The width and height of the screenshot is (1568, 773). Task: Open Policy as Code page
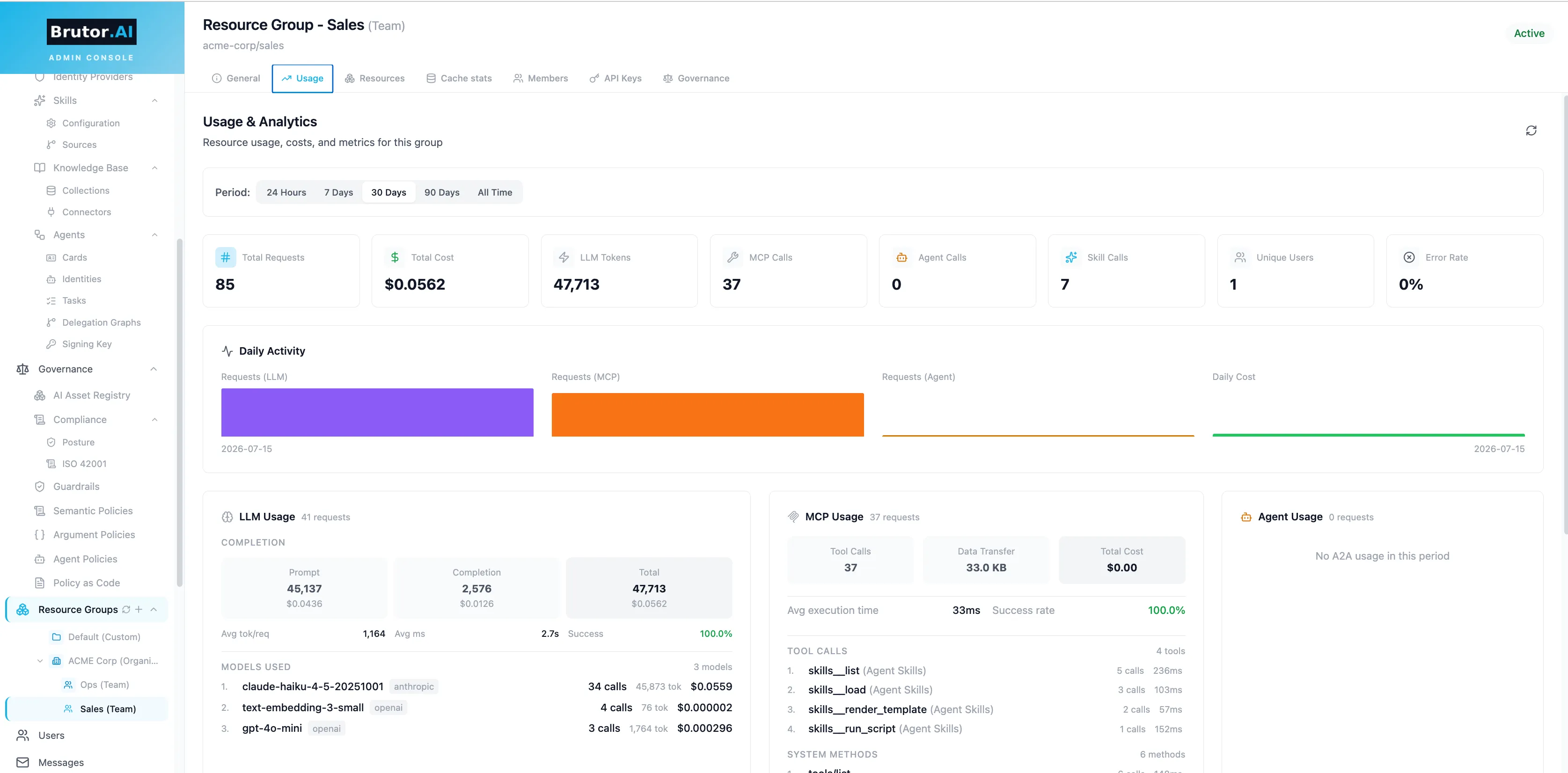click(87, 583)
